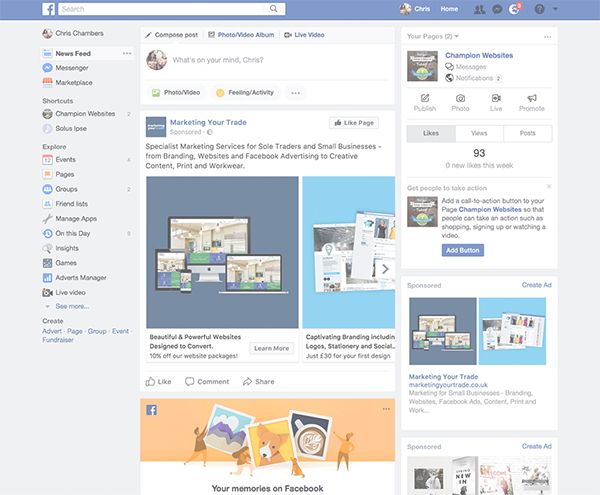Viewport: 600px width, 495px height.
Task: Open Champion Websites page thumbnail in Your Pages
Action: click(x=422, y=66)
